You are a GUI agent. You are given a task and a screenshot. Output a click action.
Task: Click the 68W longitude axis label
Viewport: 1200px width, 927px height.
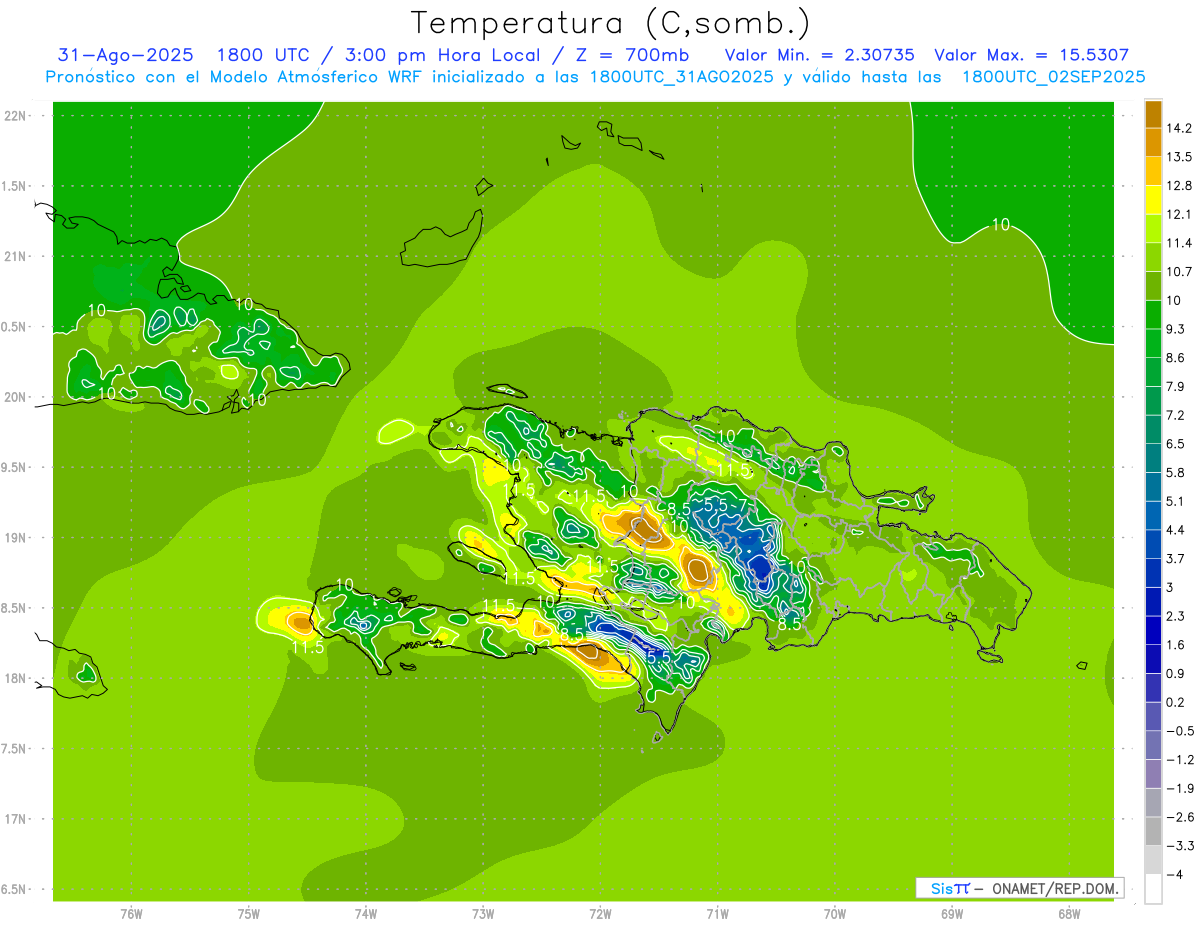tap(1069, 913)
